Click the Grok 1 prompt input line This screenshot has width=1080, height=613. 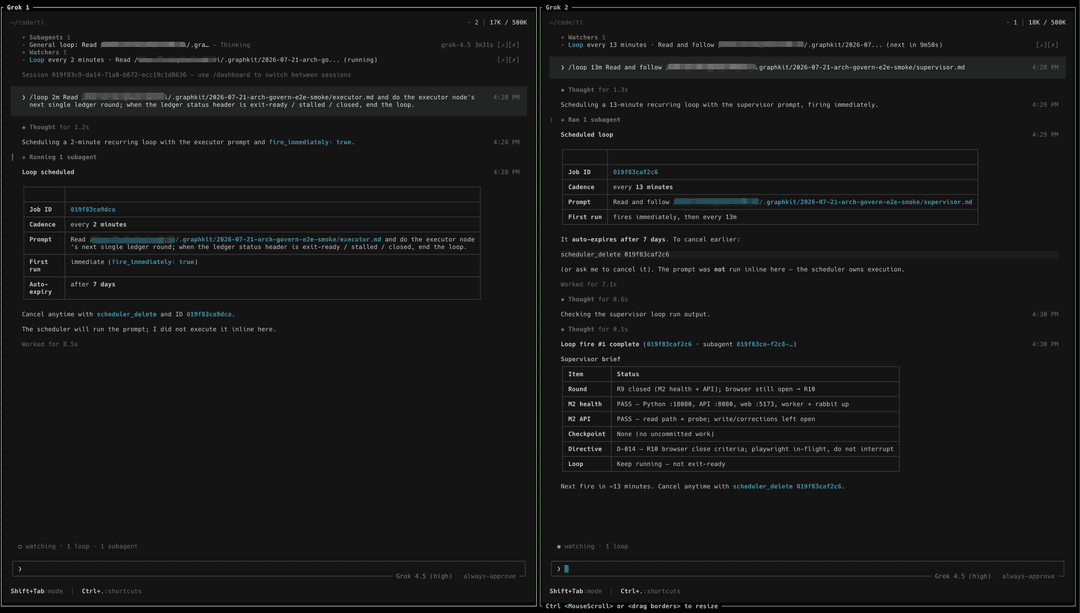pos(269,569)
